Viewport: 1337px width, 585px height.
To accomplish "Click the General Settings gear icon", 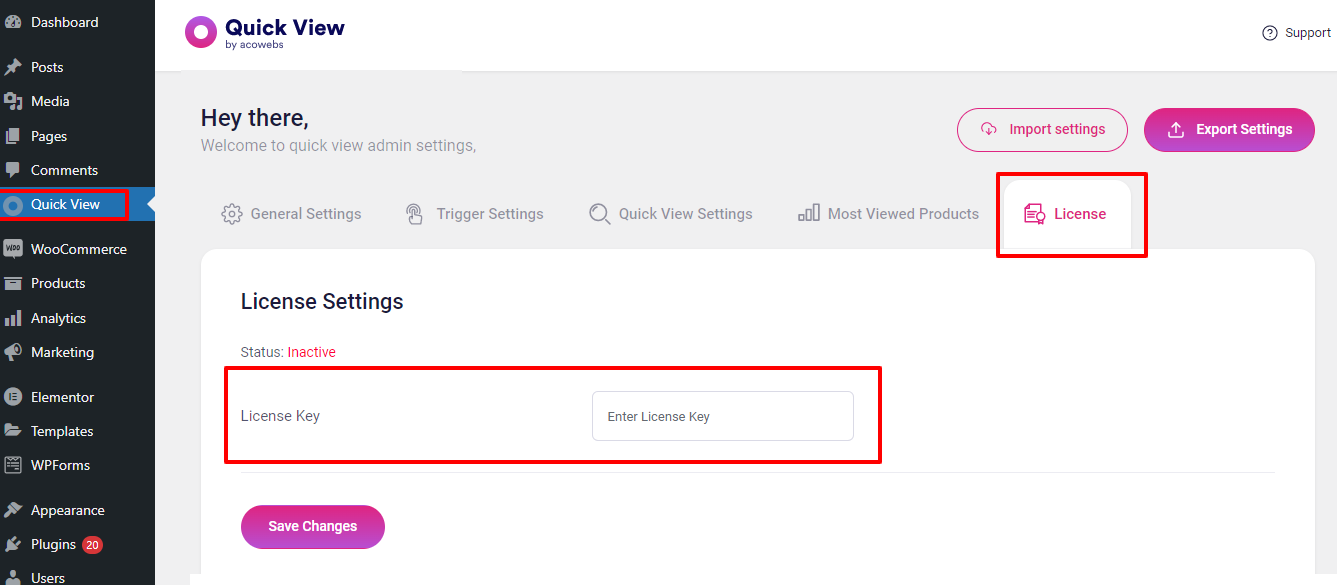I will click(x=232, y=214).
